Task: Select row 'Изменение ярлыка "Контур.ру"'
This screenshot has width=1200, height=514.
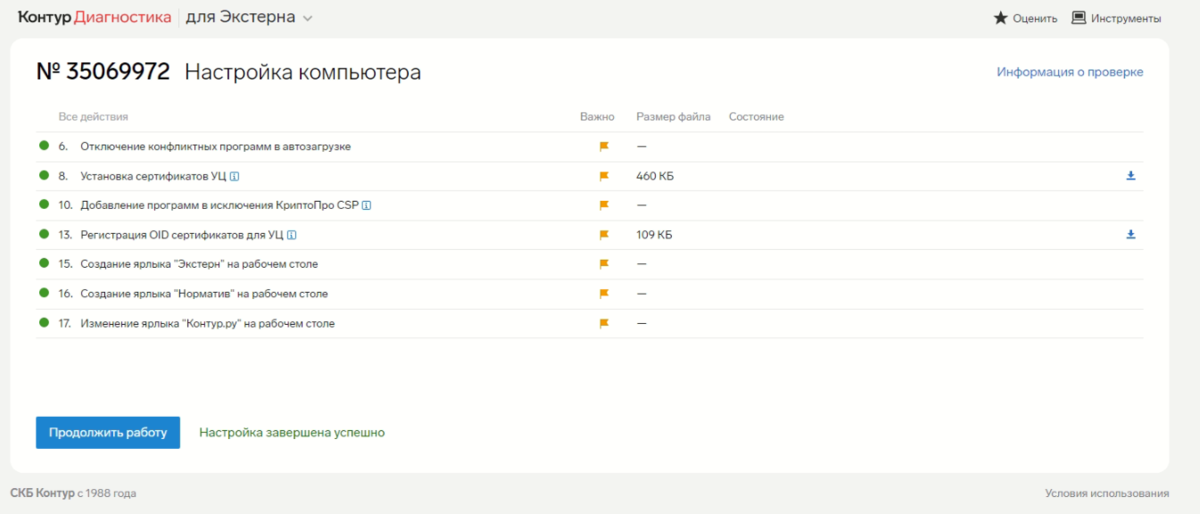Action: tap(590, 323)
